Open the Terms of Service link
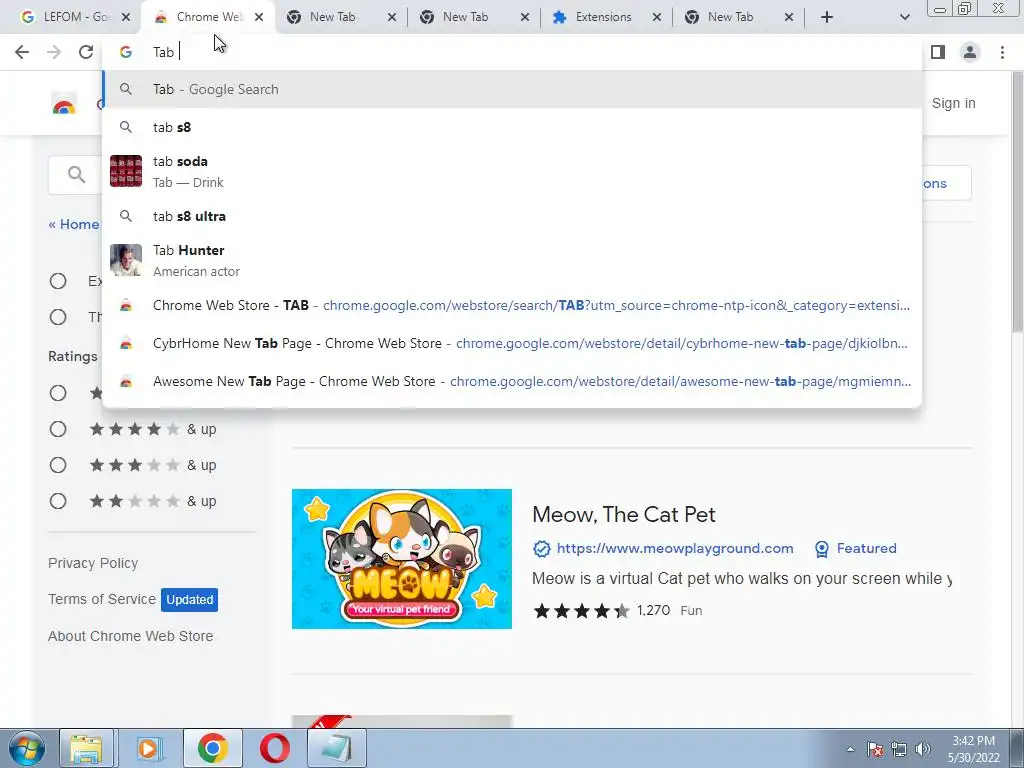1024x768 pixels. pos(102,599)
